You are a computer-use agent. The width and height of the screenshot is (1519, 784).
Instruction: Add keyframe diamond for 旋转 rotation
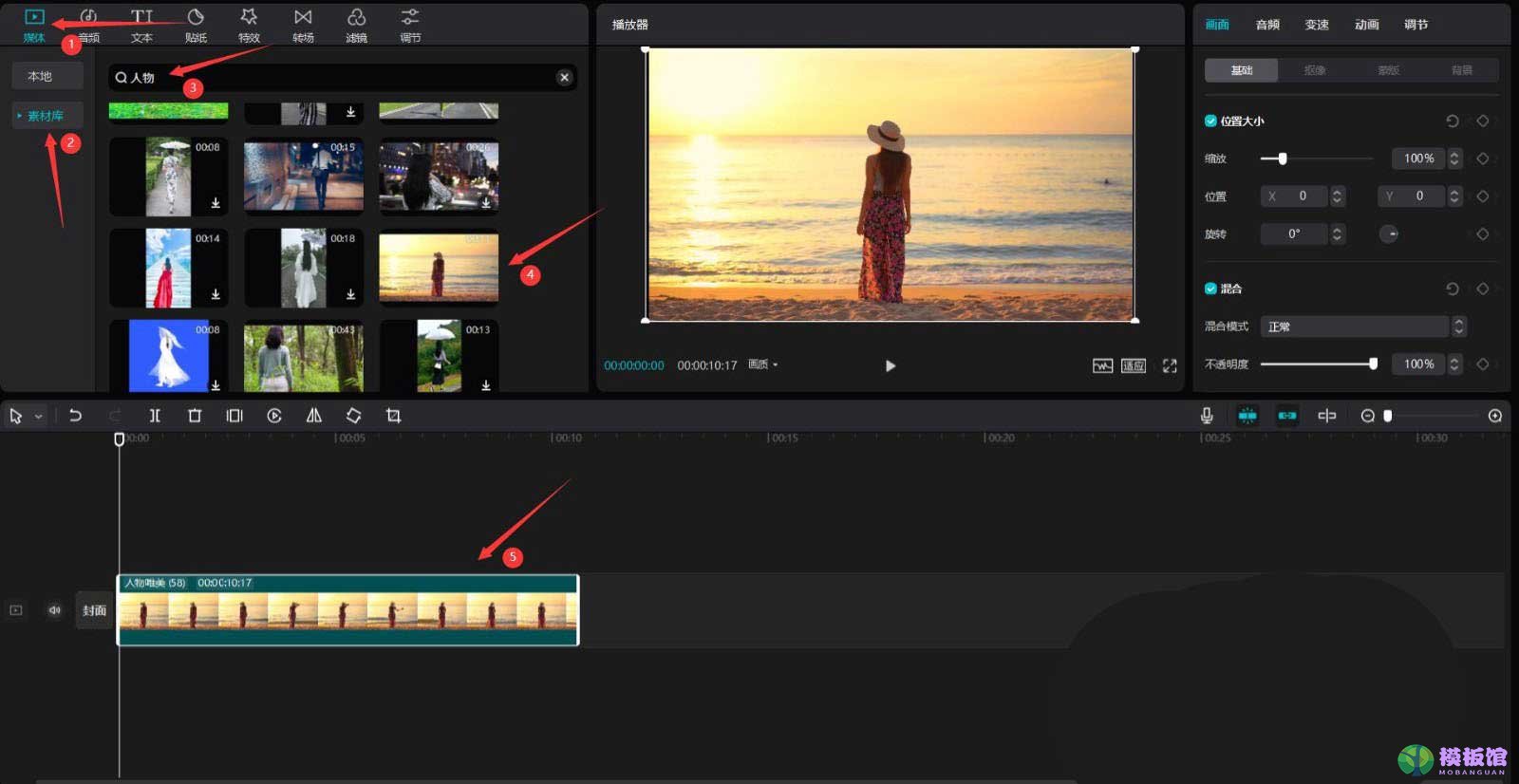pyautogui.click(x=1483, y=233)
